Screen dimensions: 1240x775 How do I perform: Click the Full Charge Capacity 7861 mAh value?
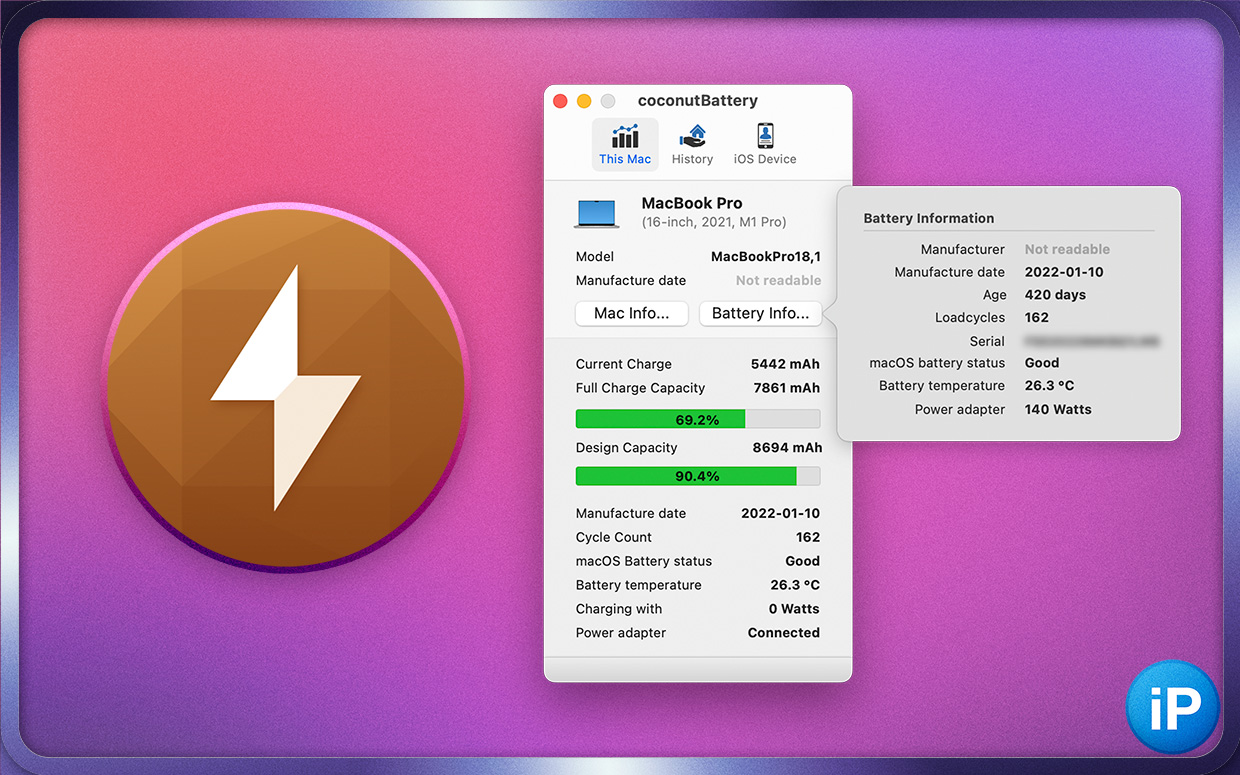pyautogui.click(x=786, y=388)
